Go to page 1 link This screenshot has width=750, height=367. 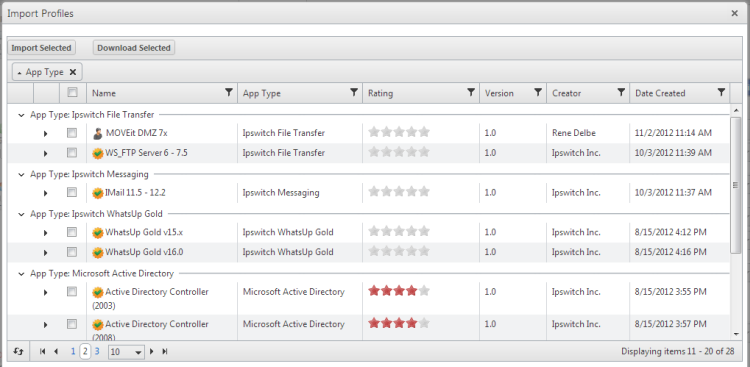coord(73,352)
